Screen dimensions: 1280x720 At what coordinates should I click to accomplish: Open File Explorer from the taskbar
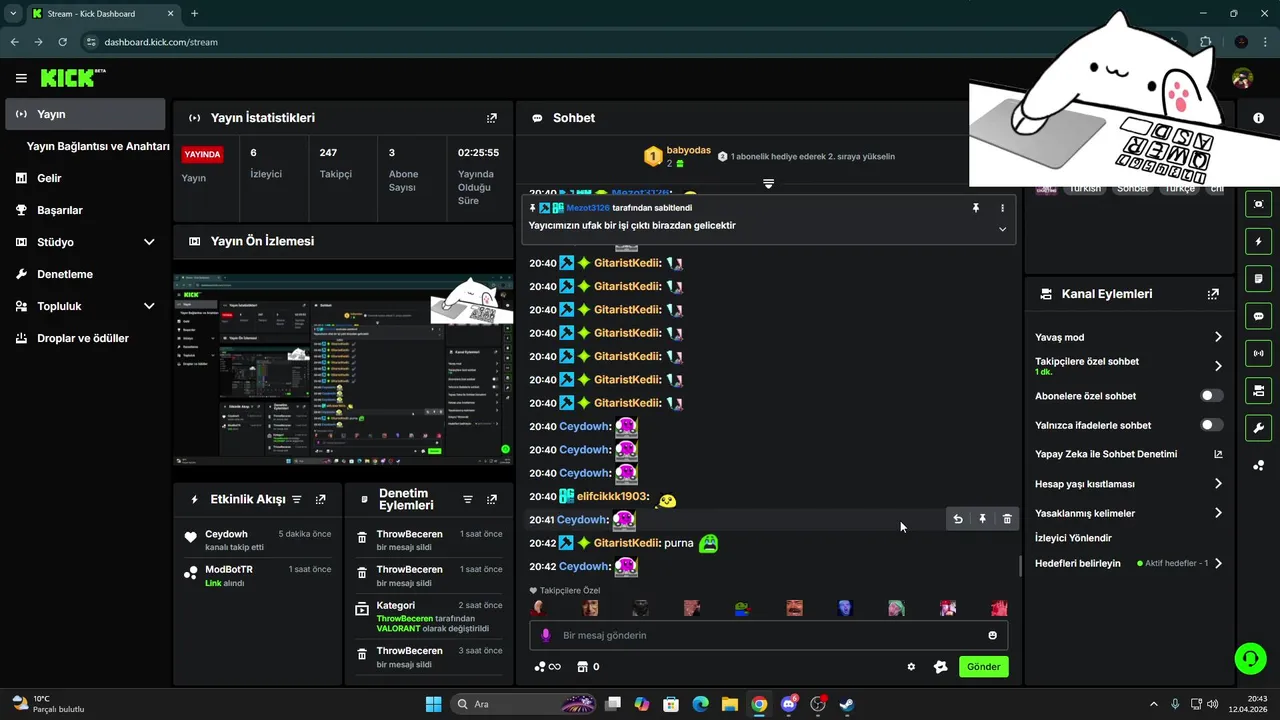click(730, 704)
